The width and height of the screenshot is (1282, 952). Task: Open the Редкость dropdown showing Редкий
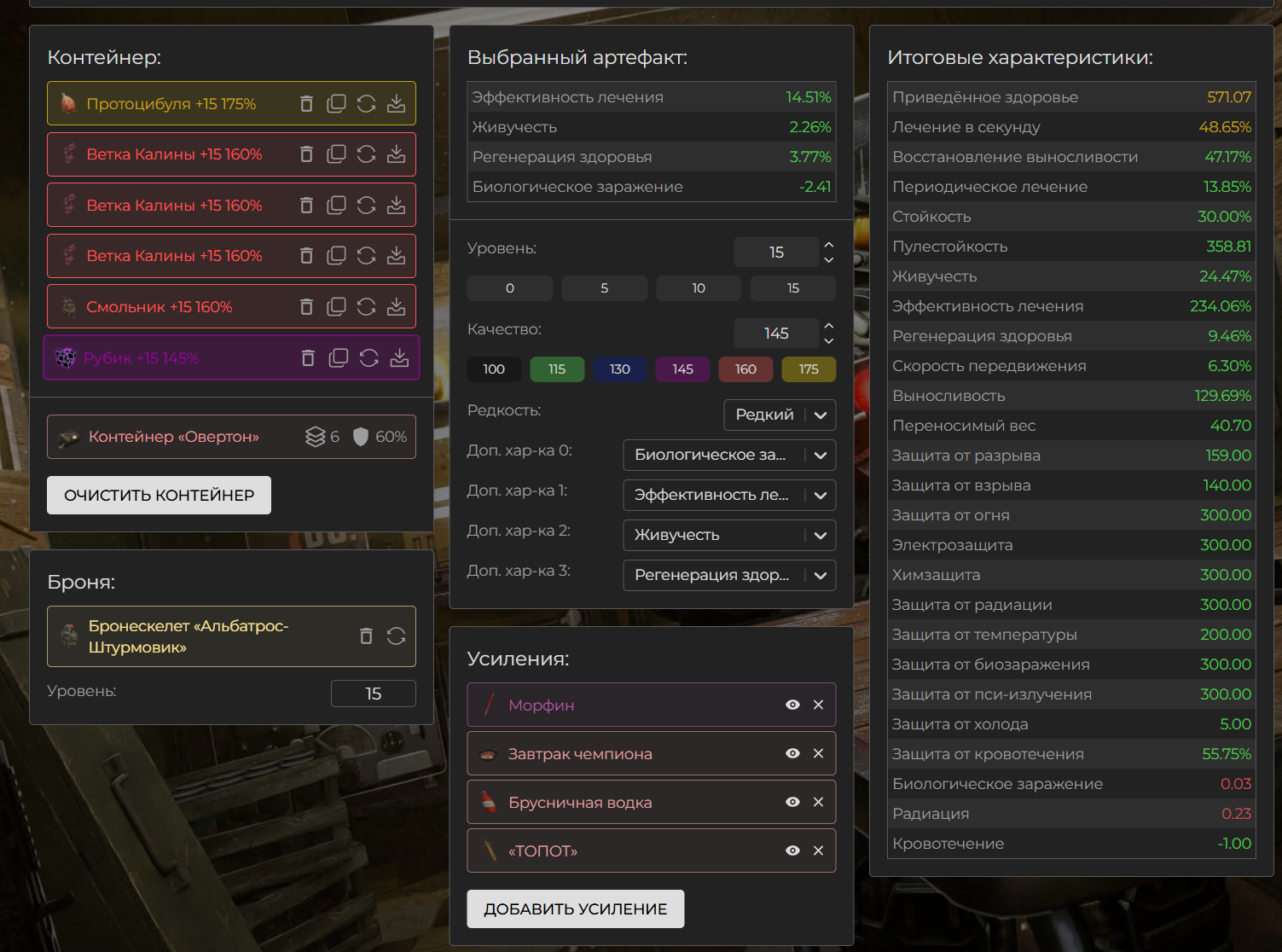point(780,415)
